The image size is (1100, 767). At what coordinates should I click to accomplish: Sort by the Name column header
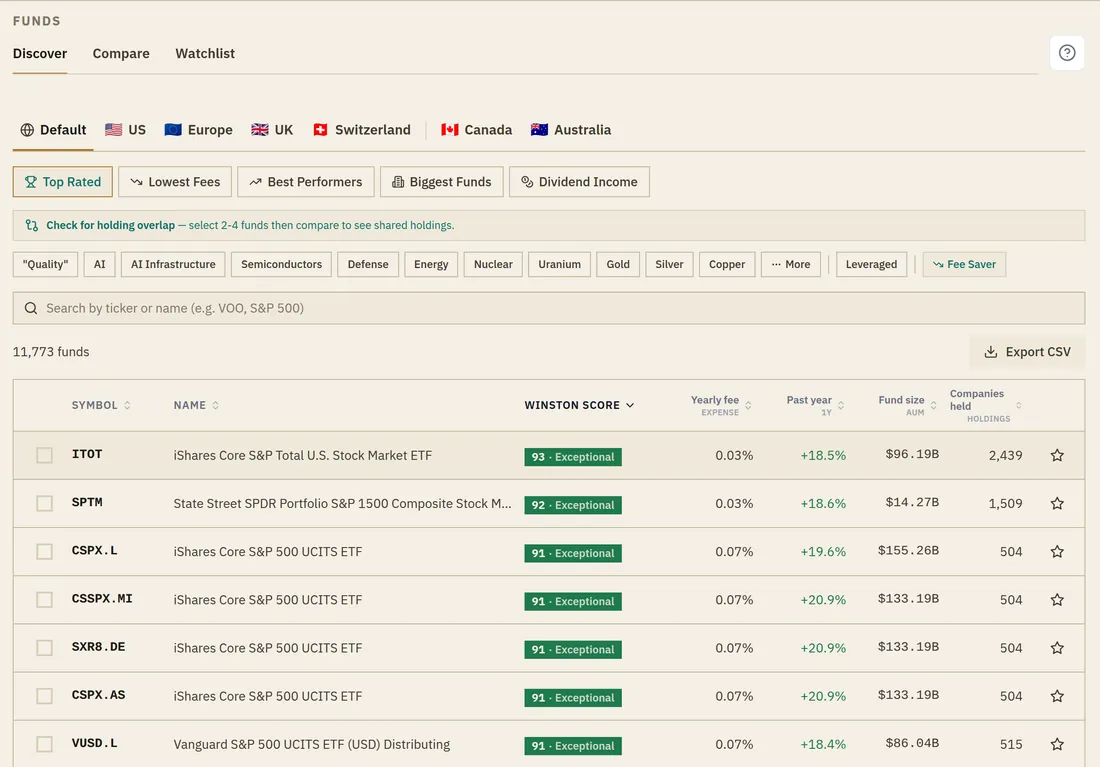(x=196, y=405)
